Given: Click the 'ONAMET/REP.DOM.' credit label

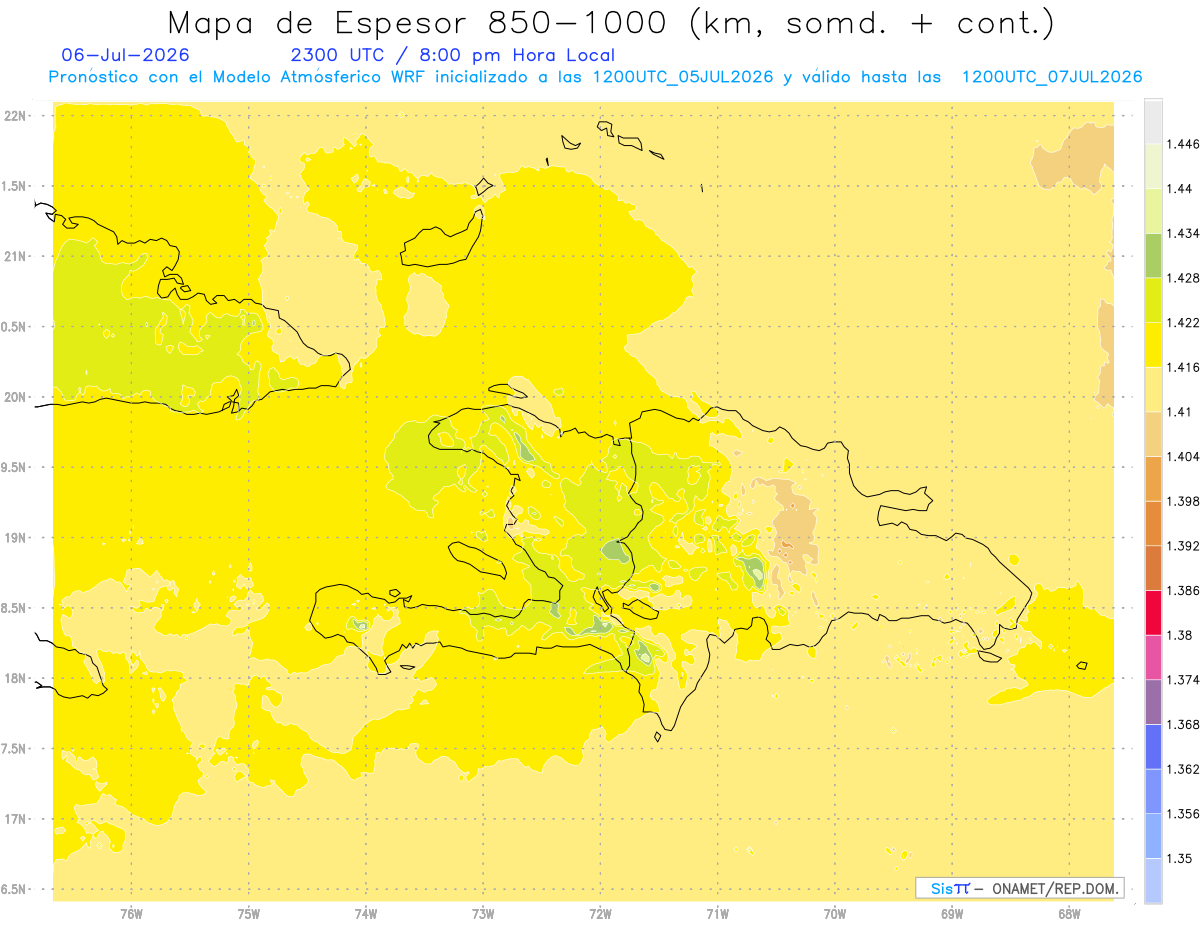Looking at the screenshot, I should (x=1057, y=888).
